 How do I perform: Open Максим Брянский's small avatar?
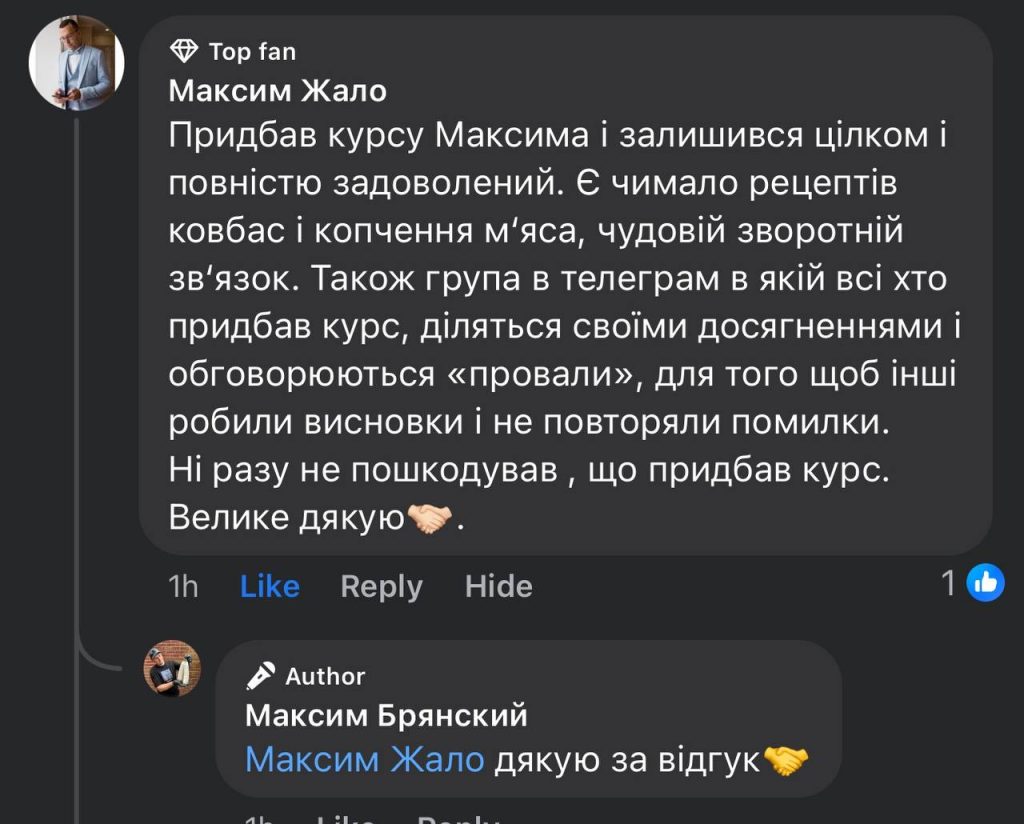pyautogui.click(x=172, y=669)
